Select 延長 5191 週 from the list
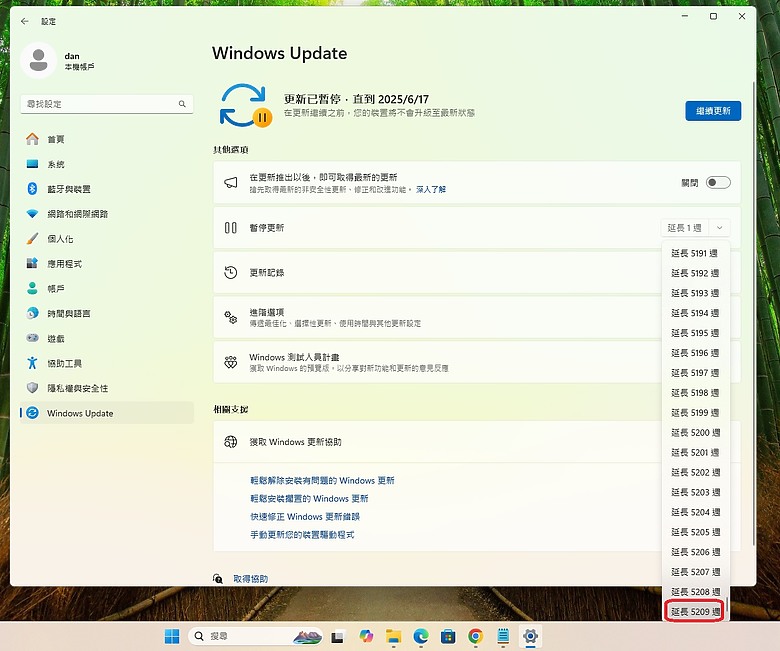The image size is (780, 651). point(695,253)
